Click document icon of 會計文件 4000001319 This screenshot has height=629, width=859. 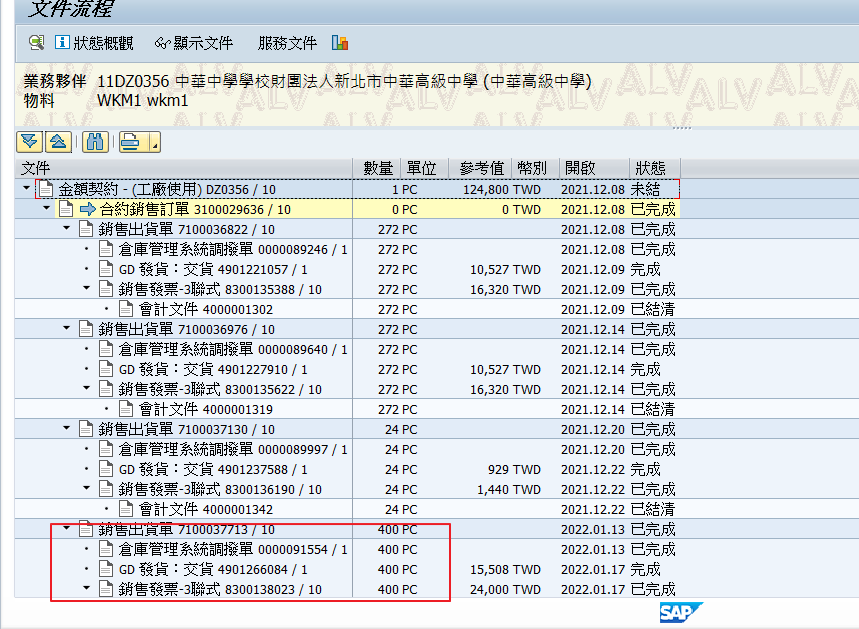126,409
